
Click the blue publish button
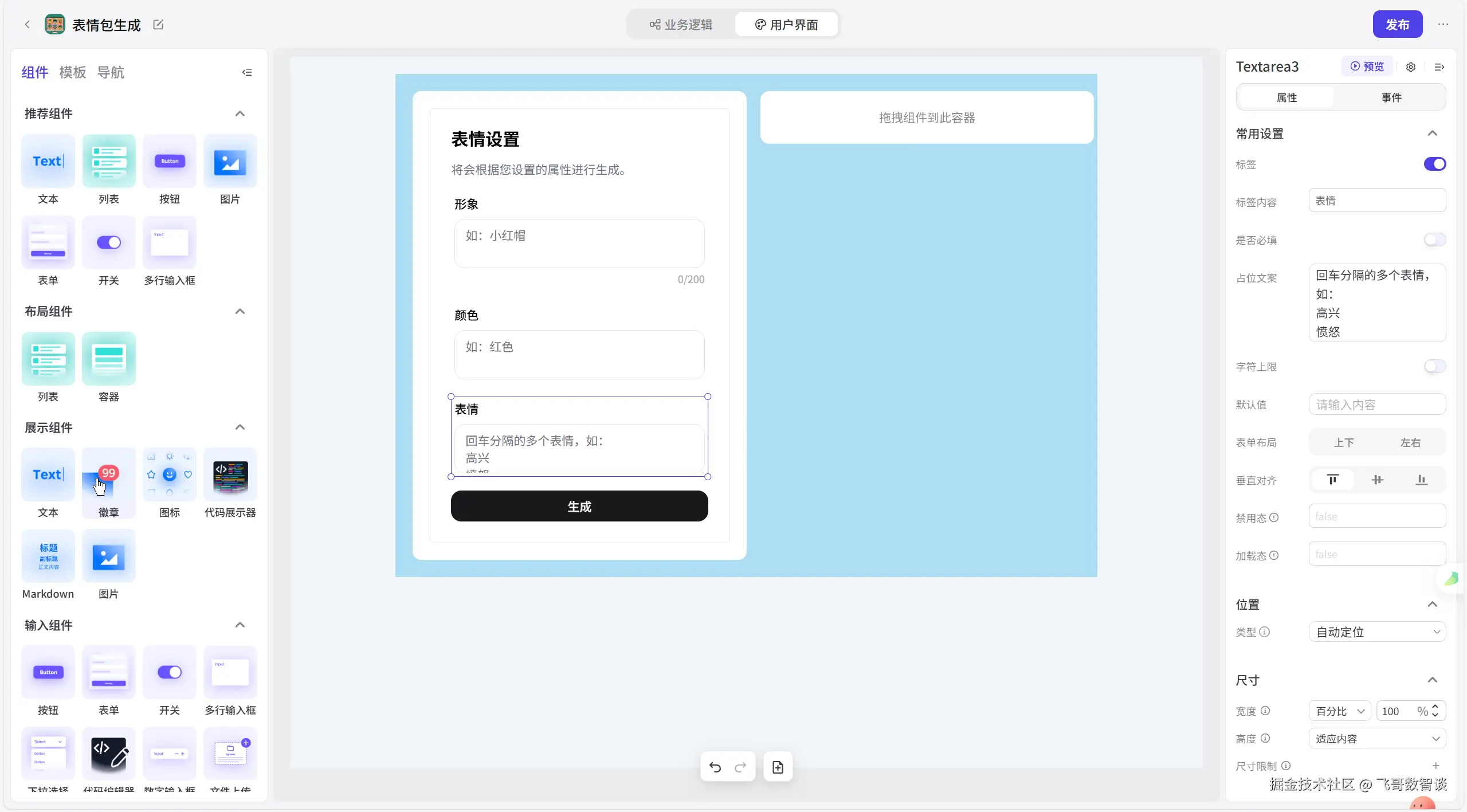tap(1397, 25)
